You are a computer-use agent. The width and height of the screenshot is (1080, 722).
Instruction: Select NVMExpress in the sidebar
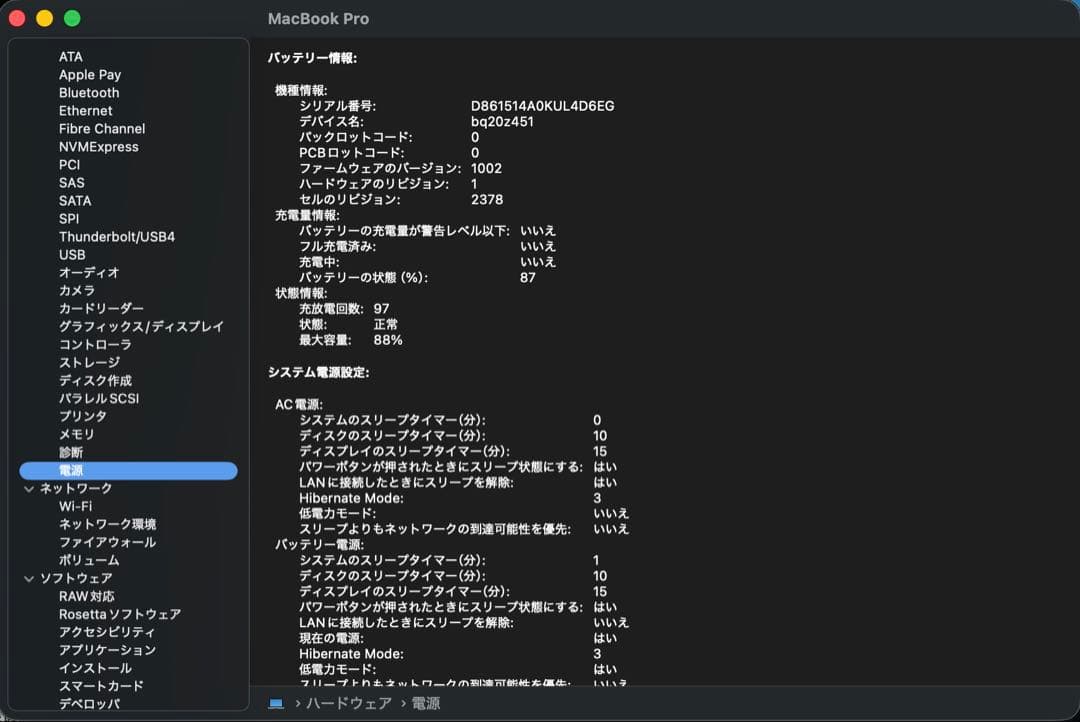pyautogui.click(x=98, y=146)
